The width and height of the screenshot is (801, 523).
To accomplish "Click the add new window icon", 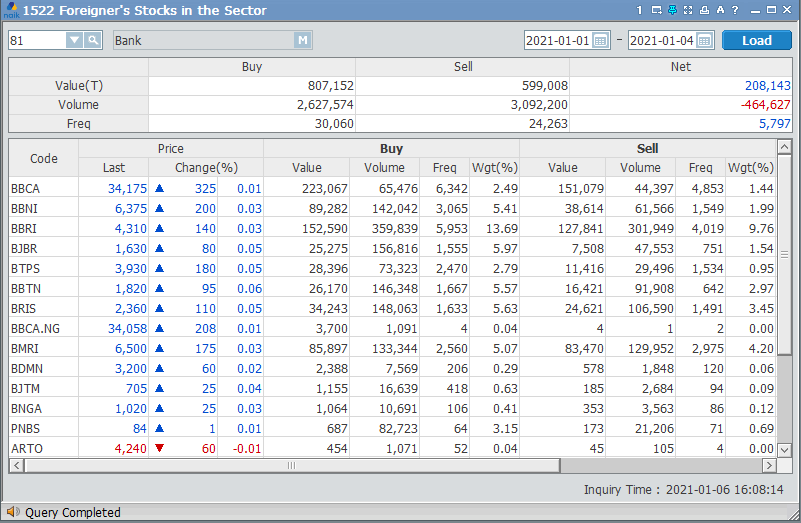I will coord(656,10).
